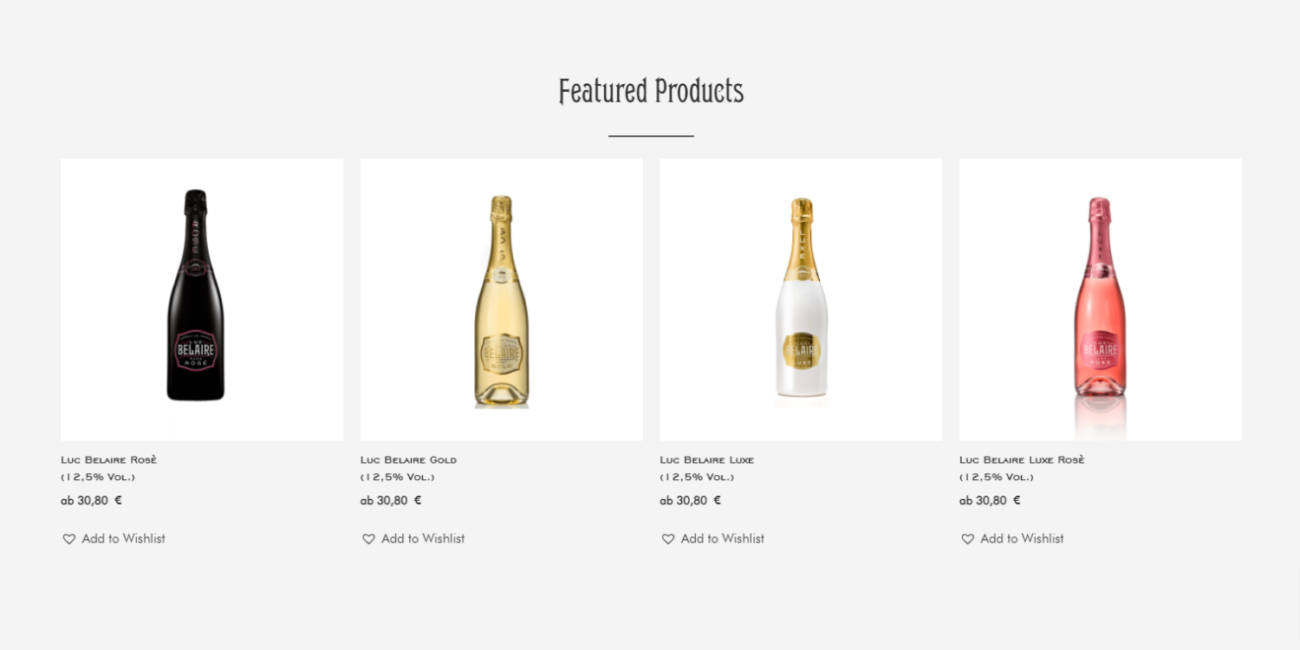Click the heart icon under Luc Belaire Gold
The image size is (1300, 650).
(x=368, y=539)
